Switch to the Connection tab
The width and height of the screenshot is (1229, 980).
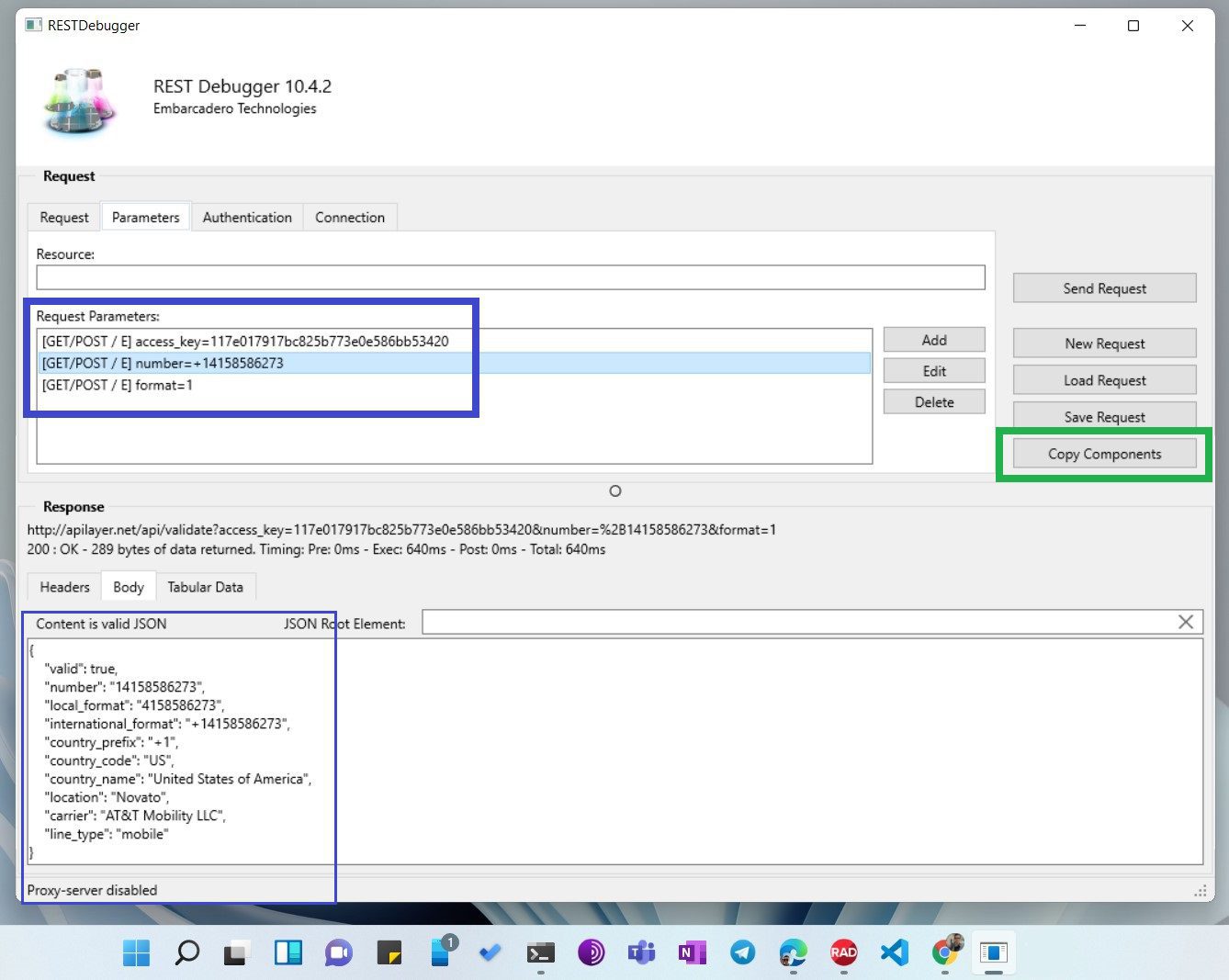click(x=349, y=217)
